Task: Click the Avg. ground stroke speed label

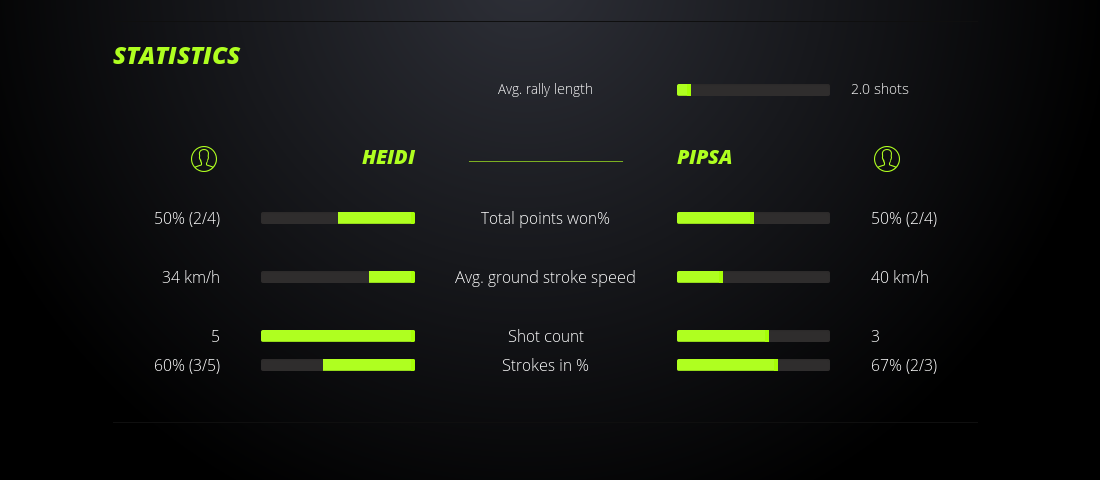Action: (x=545, y=277)
